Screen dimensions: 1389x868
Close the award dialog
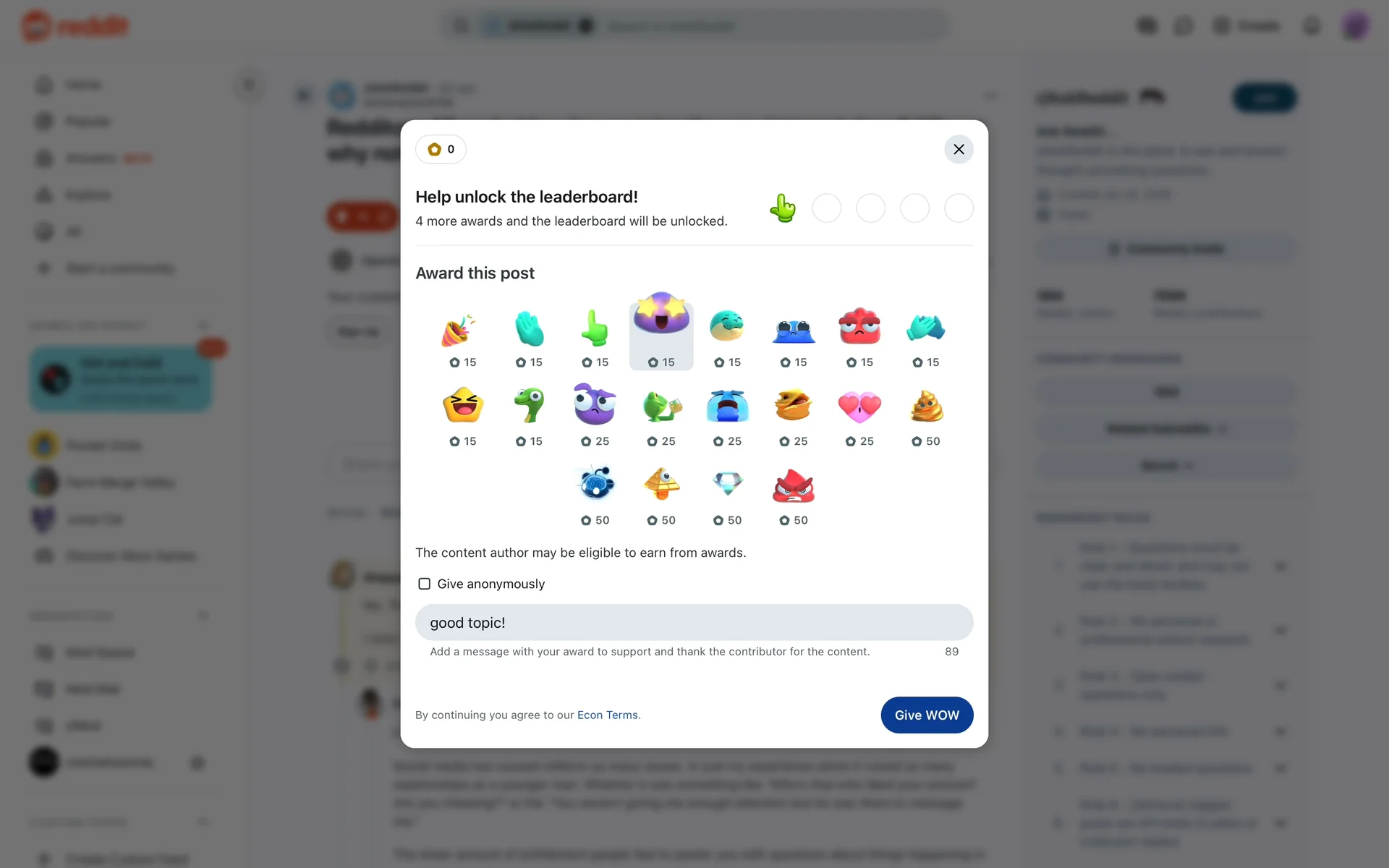coord(959,149)
